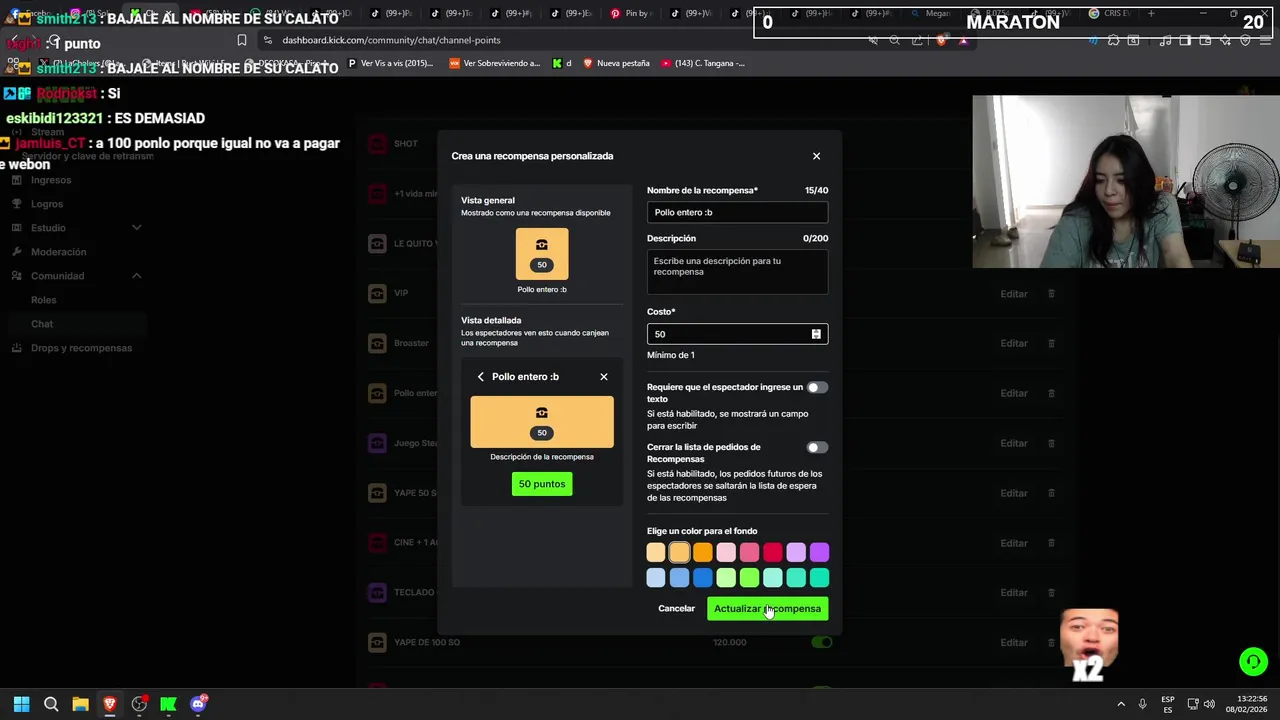
Task: Open the Ver Vis a vis (2015) bookmark
Action: click(390, 63)
